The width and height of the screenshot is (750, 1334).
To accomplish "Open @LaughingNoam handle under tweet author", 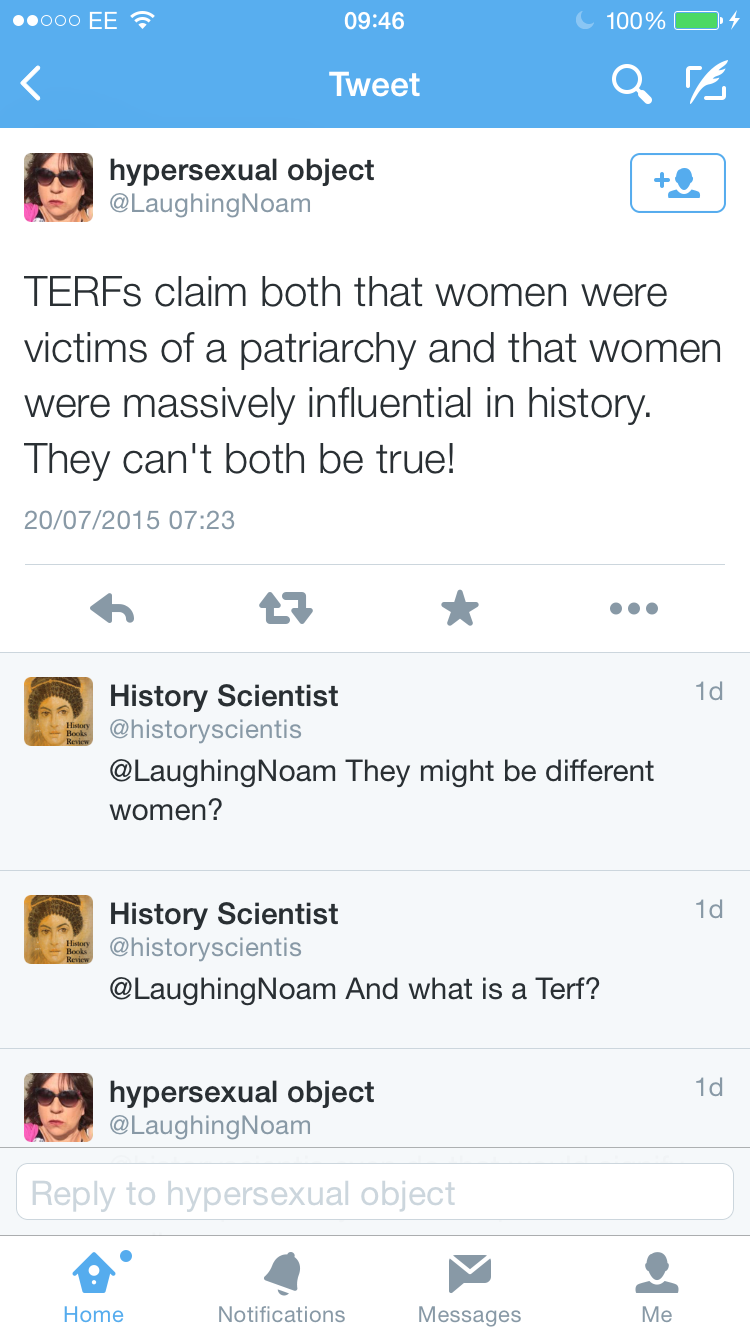I will 210,204.
